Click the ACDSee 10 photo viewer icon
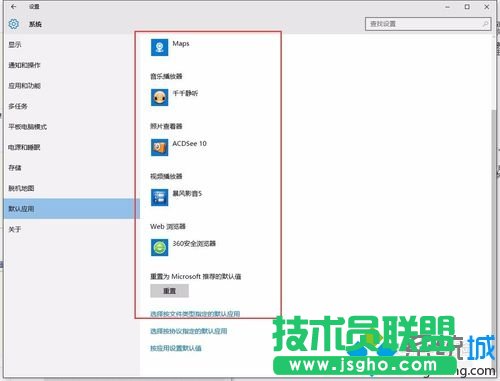This screenshot has height=381, width=500. pos(159,147)
